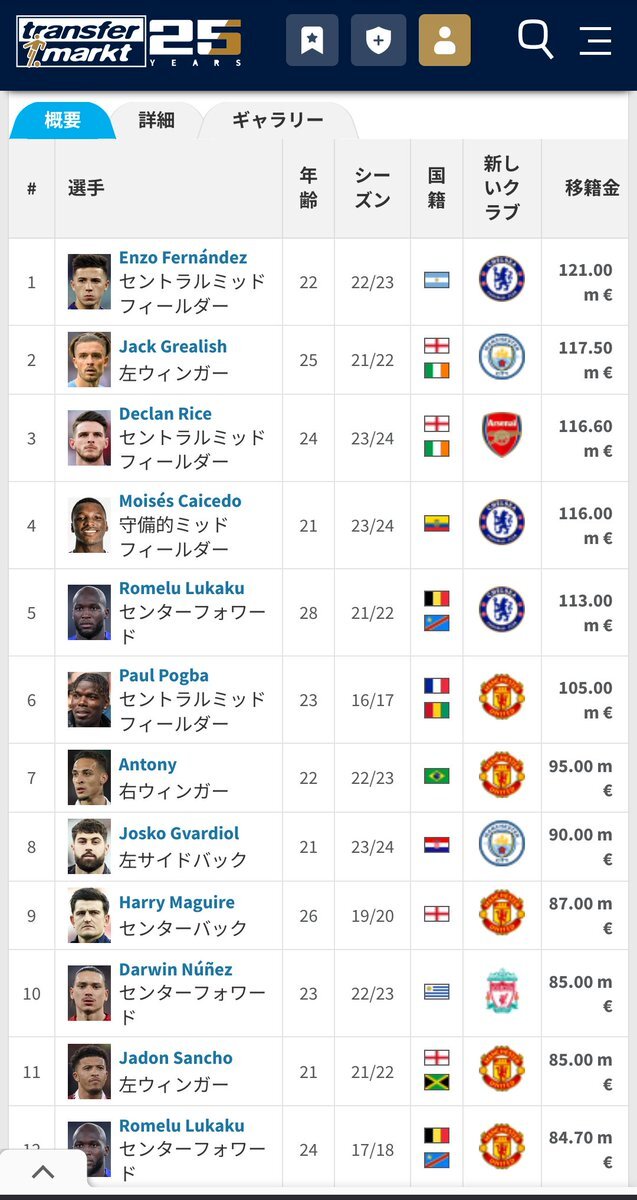Open Paul Pogba player link
The width and height of the screenshot is (637, 1200).
[164, 675]
